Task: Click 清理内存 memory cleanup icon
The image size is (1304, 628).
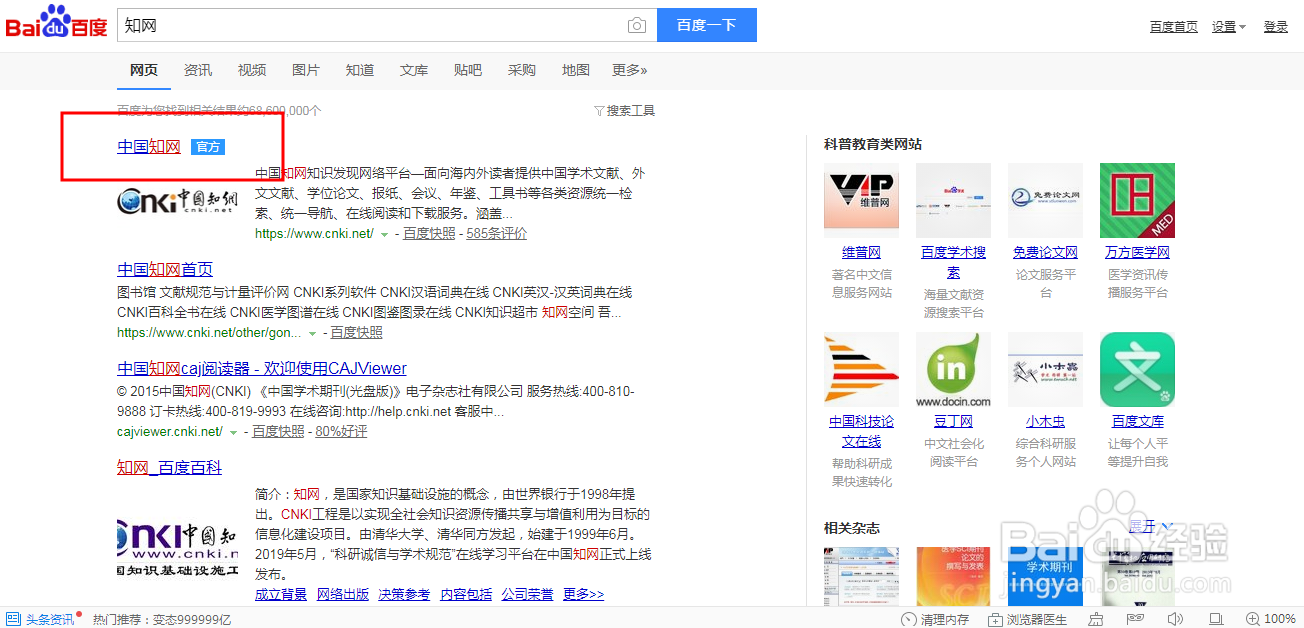Action: (x=908, y=620)
